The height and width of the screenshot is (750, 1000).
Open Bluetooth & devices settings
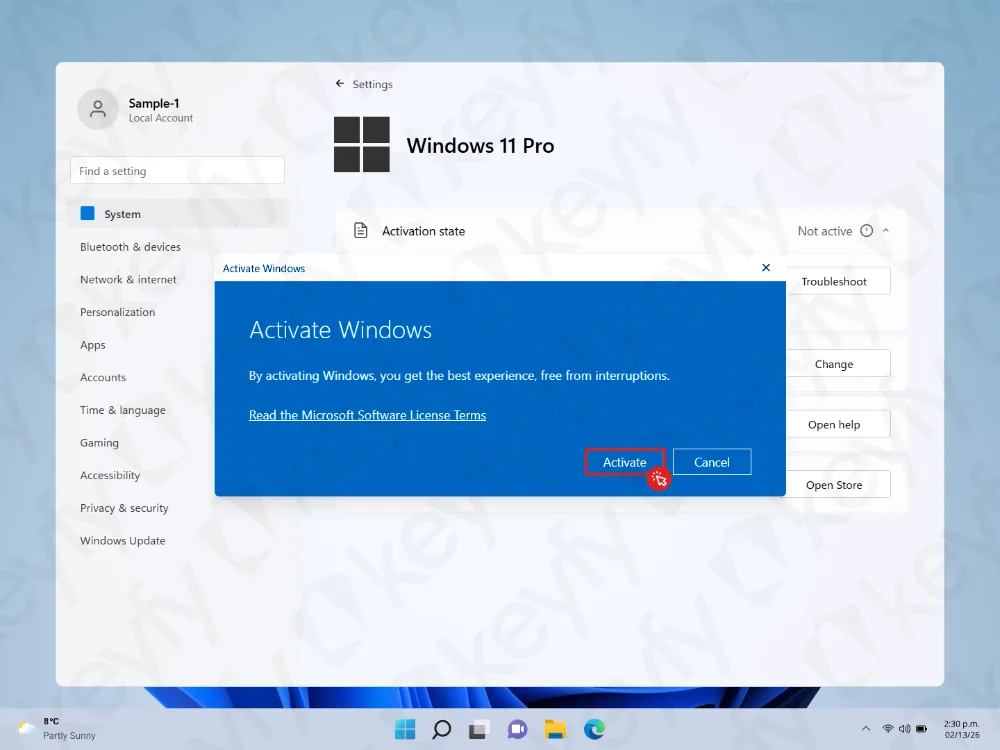[130, 247]
